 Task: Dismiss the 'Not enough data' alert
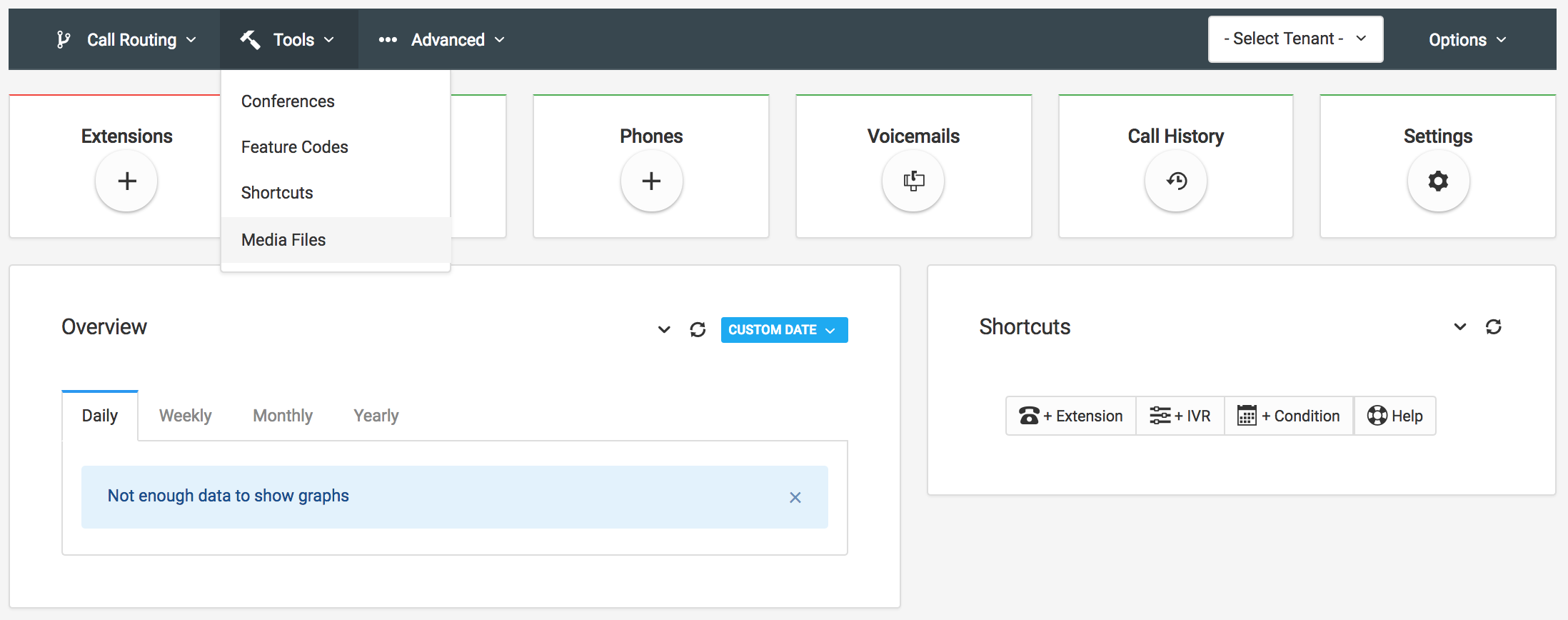795,497
